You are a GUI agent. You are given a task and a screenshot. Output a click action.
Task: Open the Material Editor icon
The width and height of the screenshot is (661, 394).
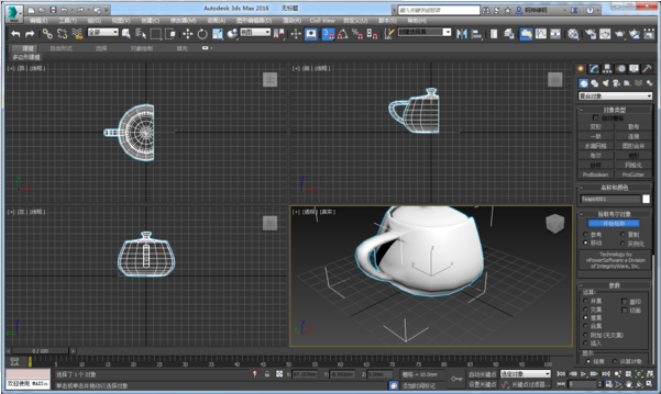click(572, 34)
